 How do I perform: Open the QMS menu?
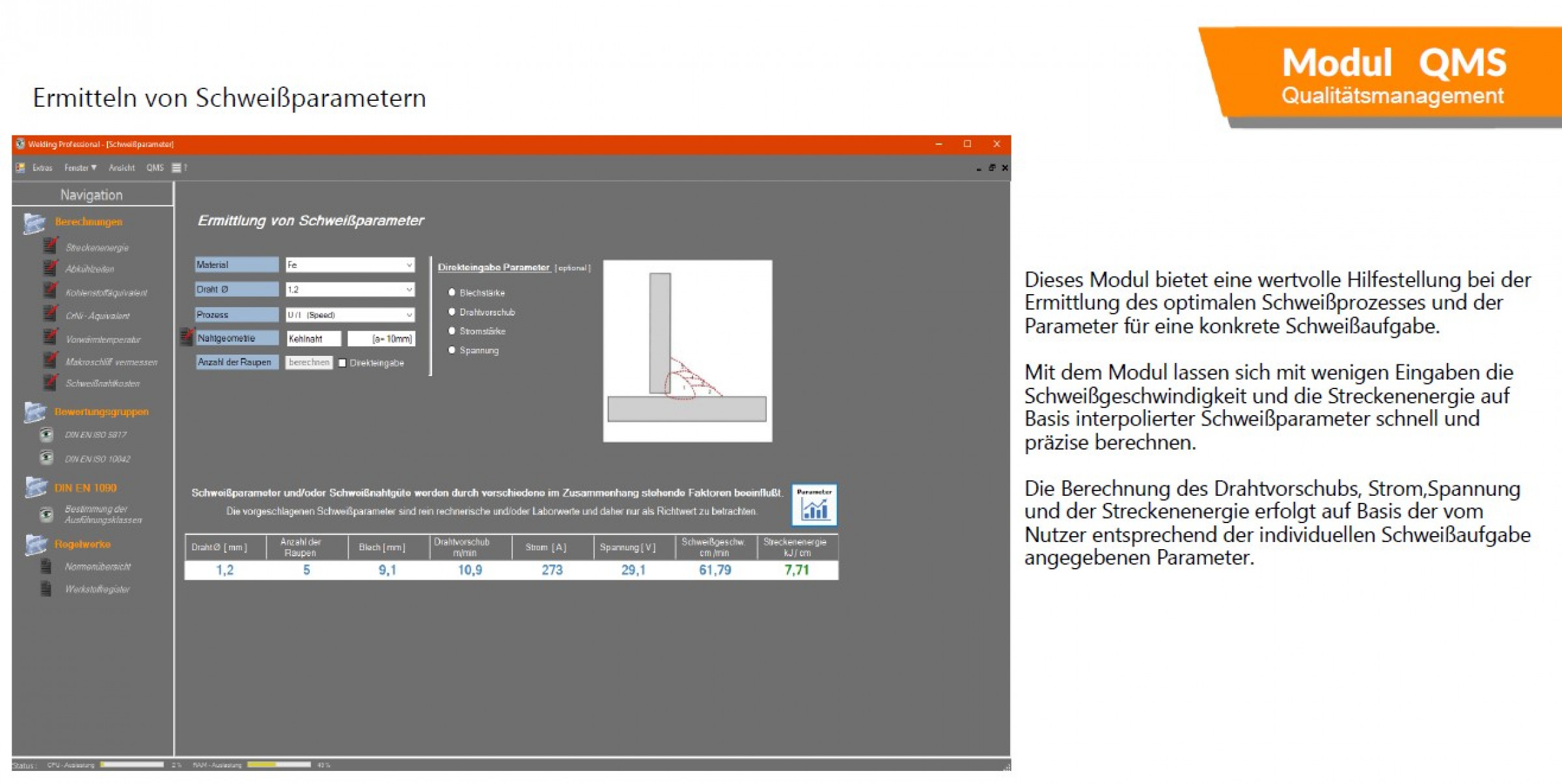(x=155, y=167)
